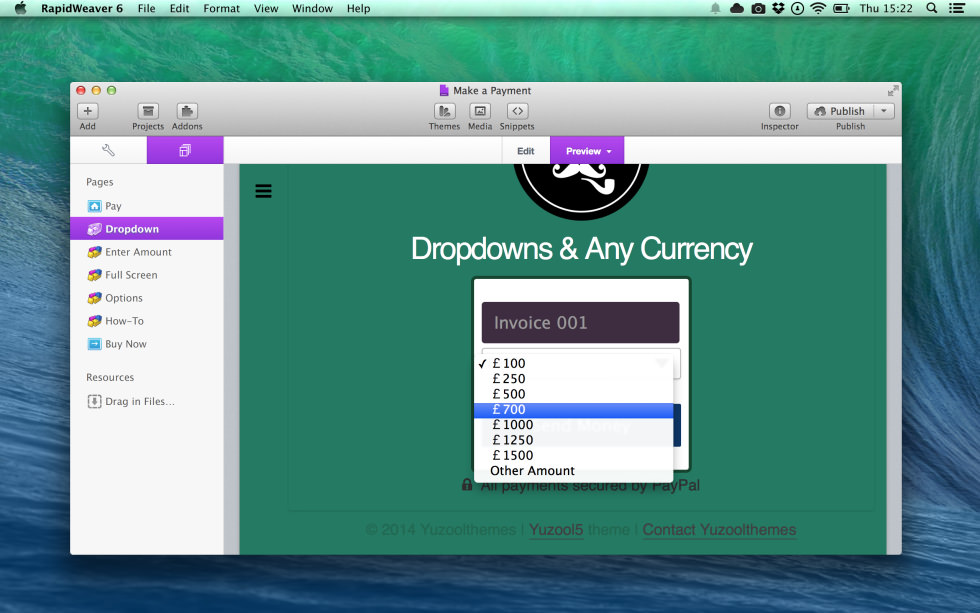
Task: Open the Media browser icon
Action: click(480, 111)
